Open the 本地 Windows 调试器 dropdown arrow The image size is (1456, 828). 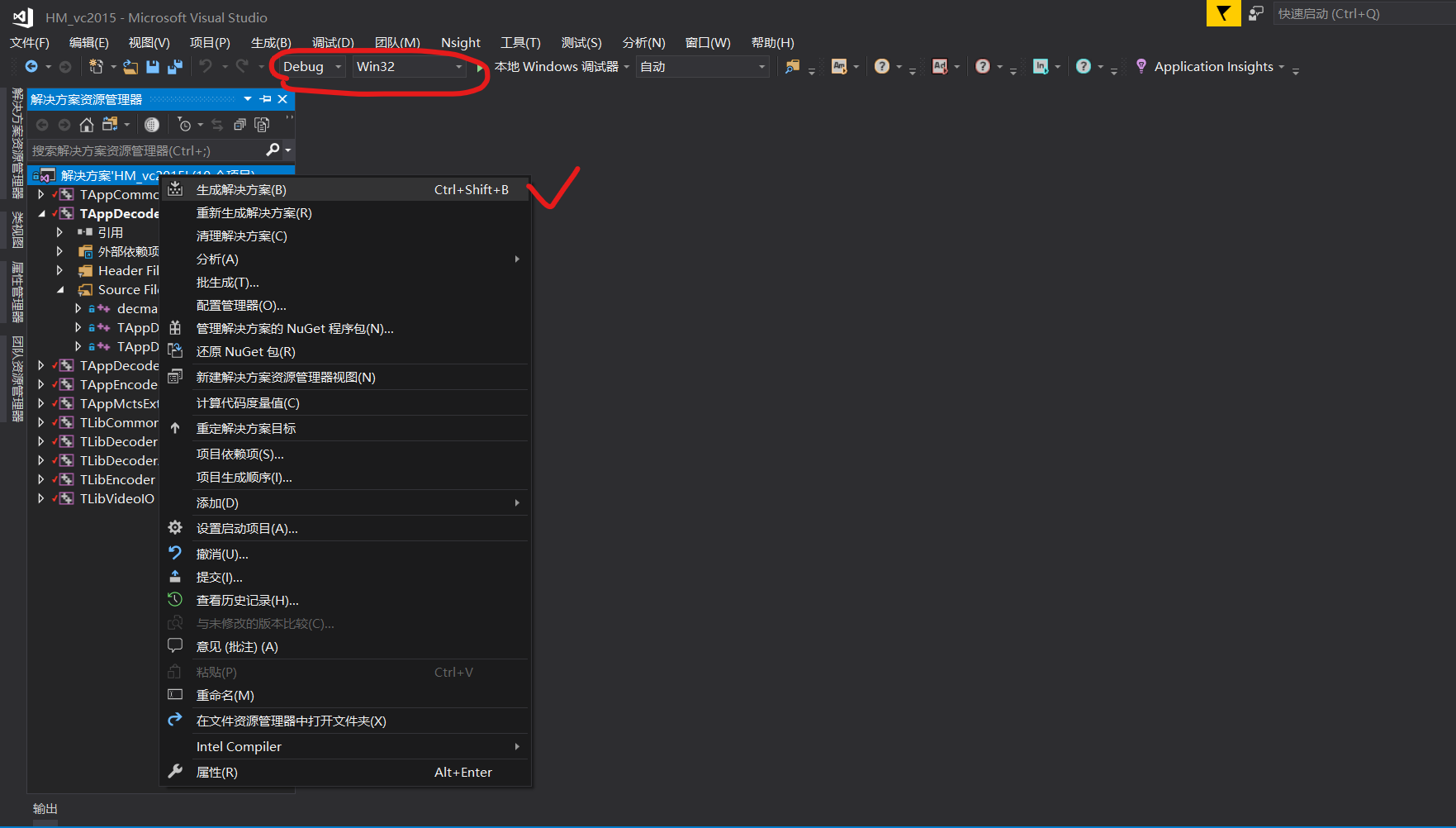point(627,67)
